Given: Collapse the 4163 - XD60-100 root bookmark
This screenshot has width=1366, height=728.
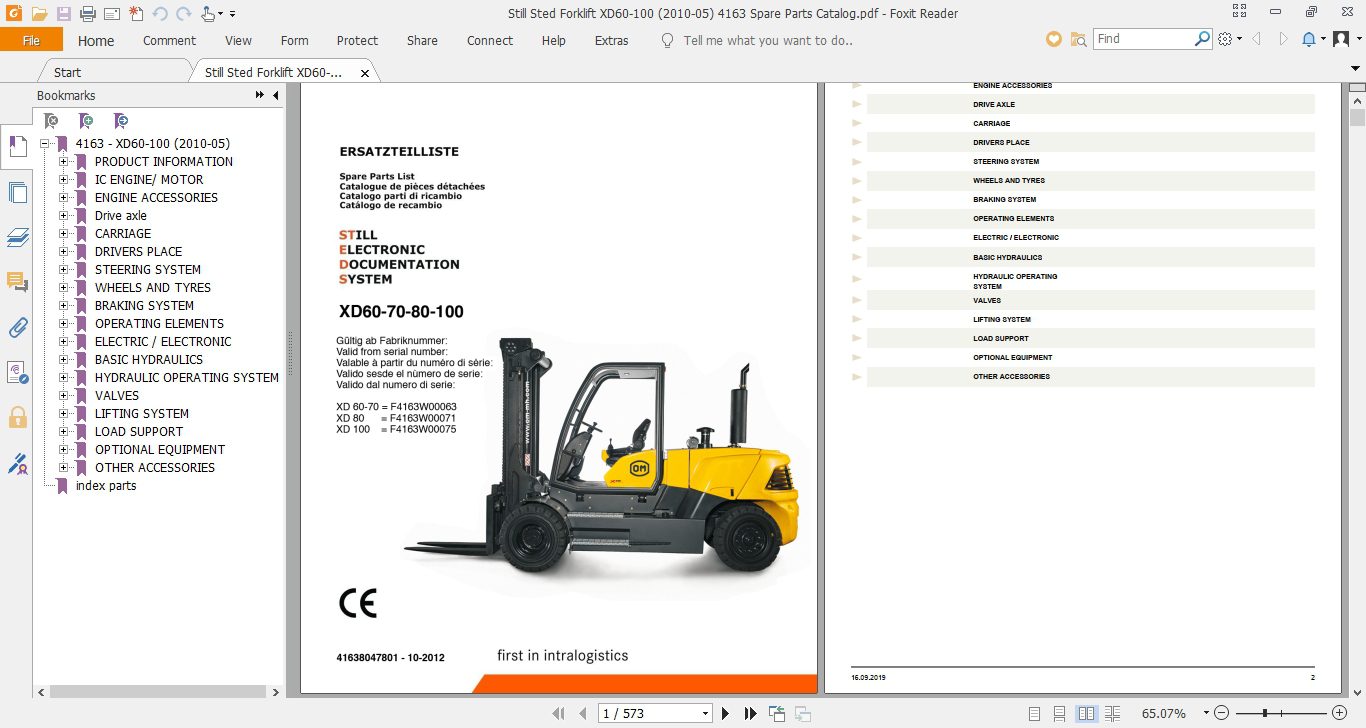Looking at the screenshot, I should tap(45, 144).
